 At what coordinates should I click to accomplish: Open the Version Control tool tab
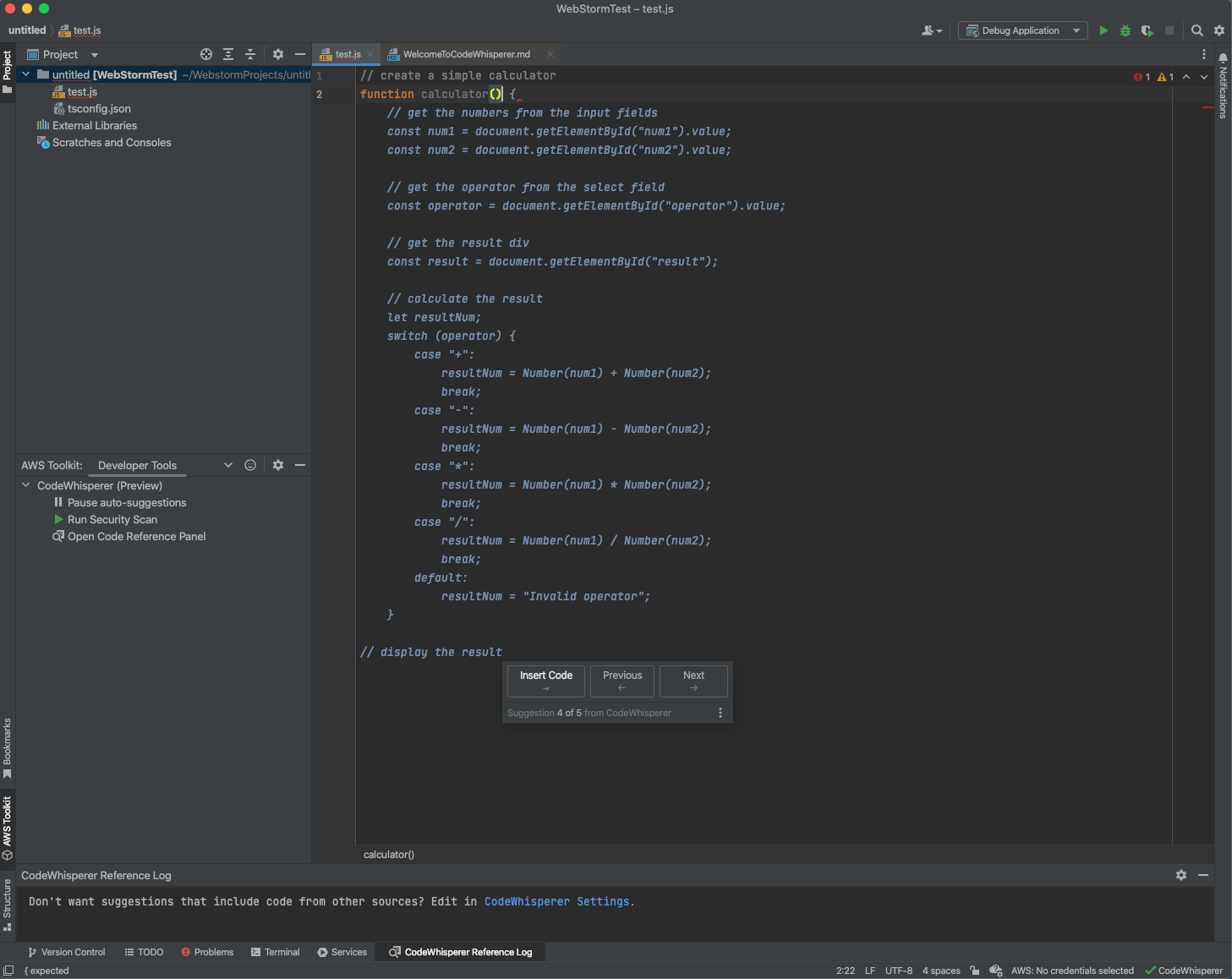pyautogui.click(x=67, y=952)
